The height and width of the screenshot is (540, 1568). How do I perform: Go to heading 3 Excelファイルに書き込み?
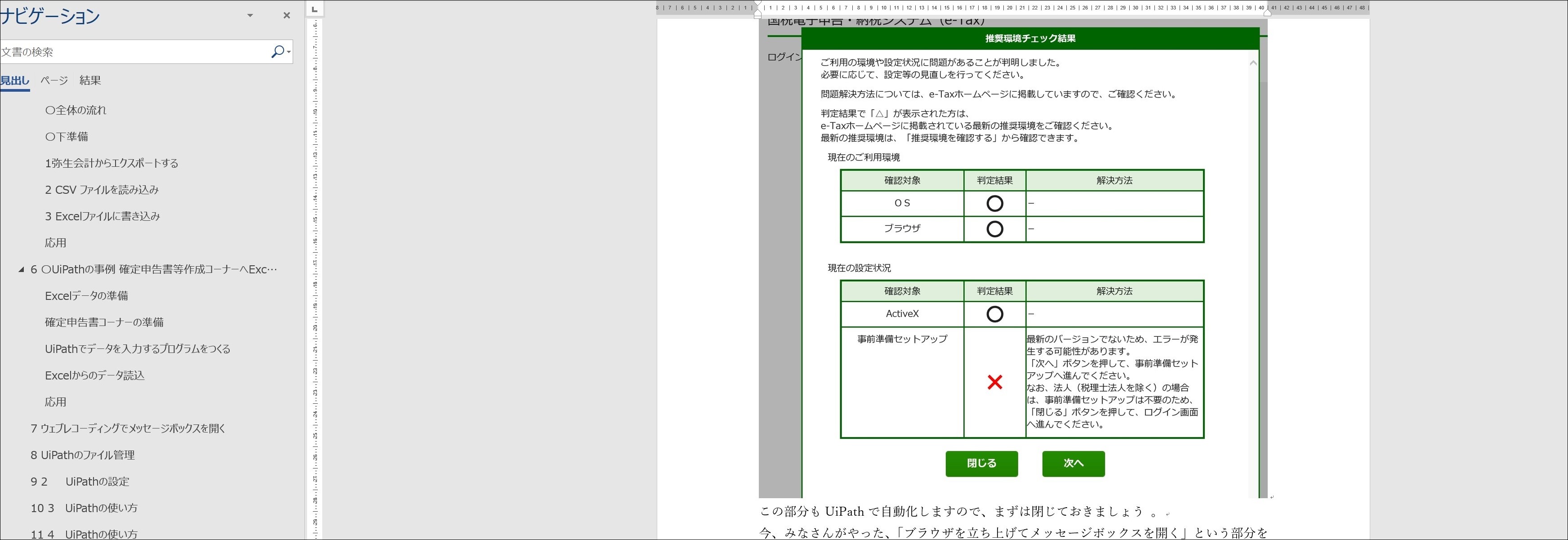coord(102,216)
